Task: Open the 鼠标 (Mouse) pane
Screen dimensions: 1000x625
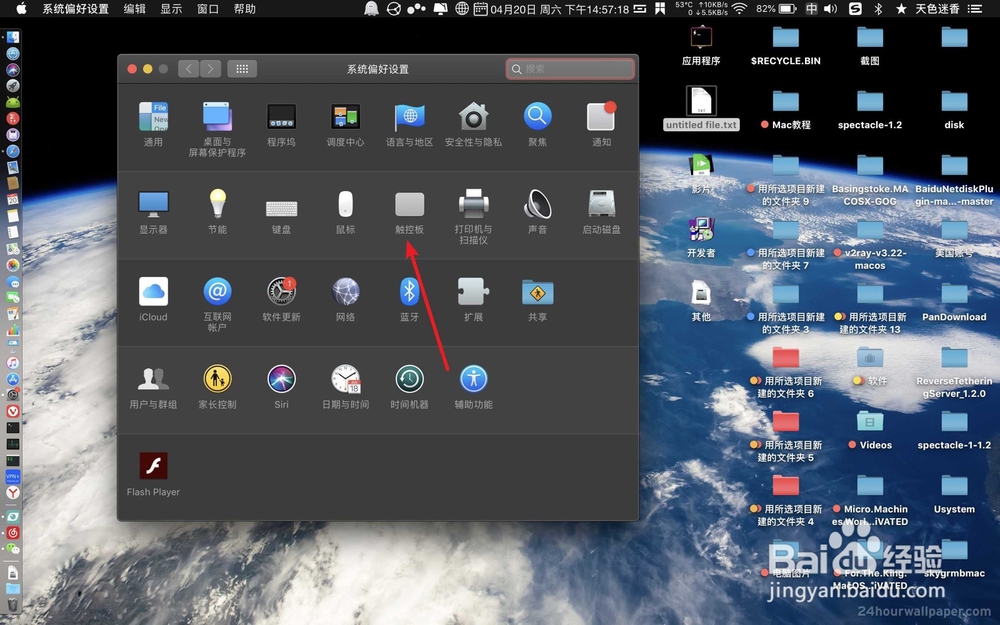Action: [x=345, y=211]
